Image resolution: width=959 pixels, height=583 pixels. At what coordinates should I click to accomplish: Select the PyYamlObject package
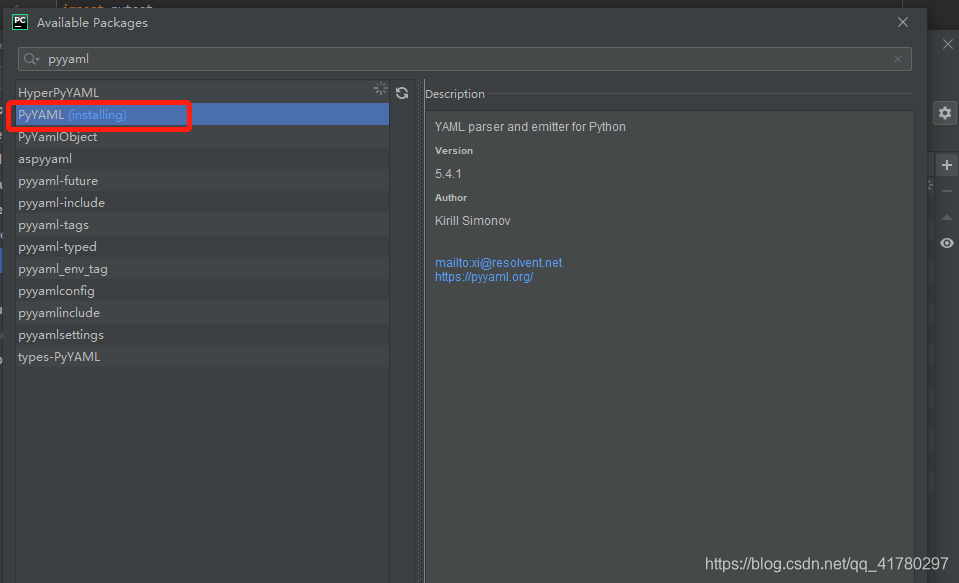[x=202, y=136]
